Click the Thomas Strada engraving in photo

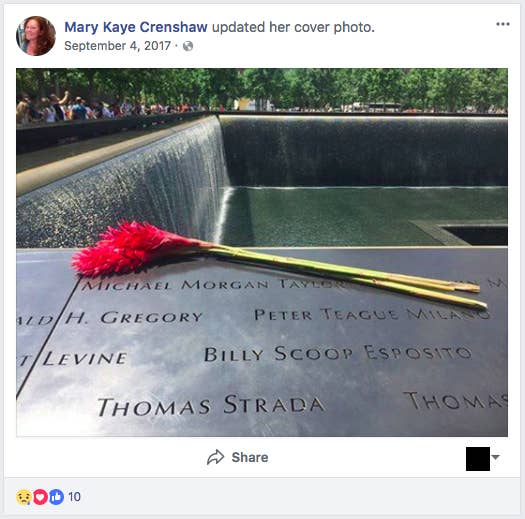(211, 406)
